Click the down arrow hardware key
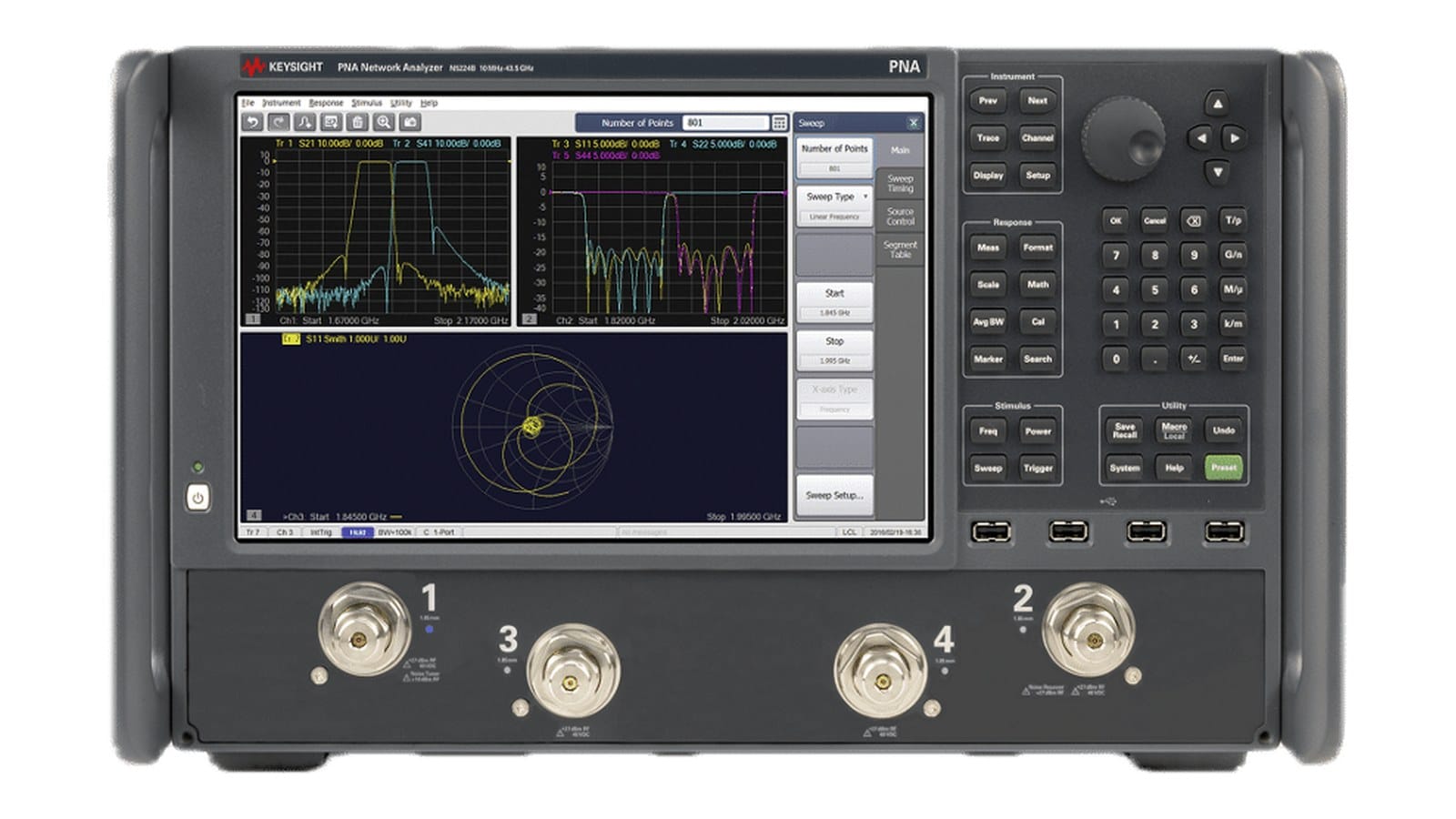Viewport: 1456px width, 819px height. (1218, 171)
